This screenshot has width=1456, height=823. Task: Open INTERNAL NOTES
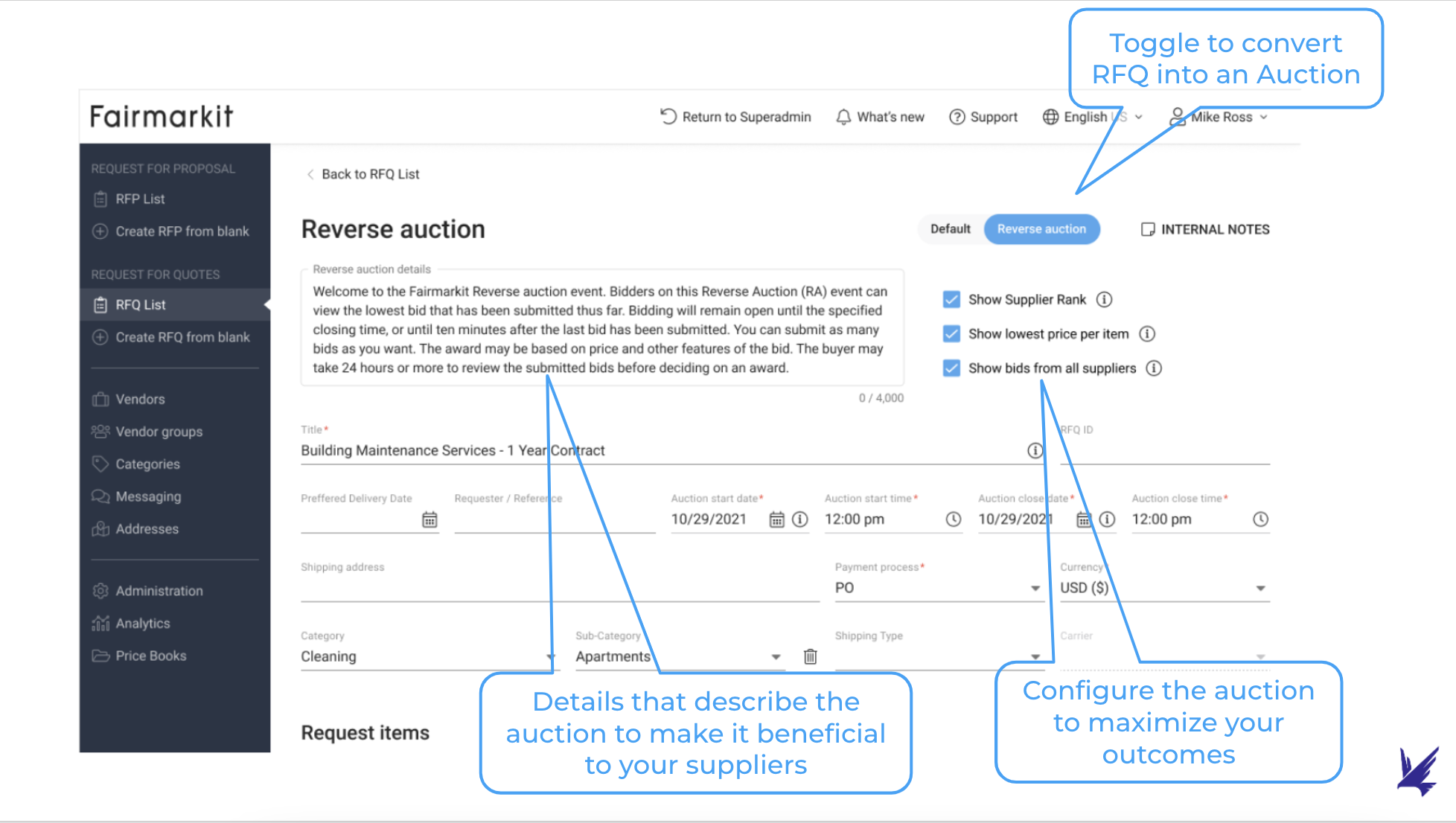(x=1205, y=229)
